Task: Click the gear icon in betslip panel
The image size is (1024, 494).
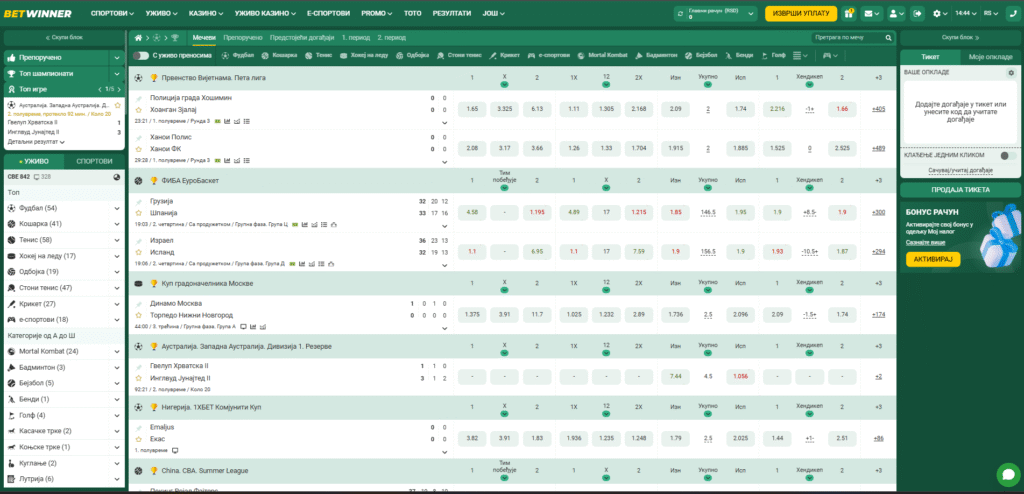Action: tap(1011, 73)
